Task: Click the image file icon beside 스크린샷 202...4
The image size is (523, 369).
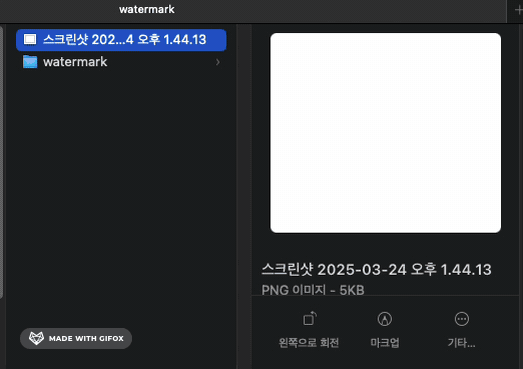Action: click(x=30, y=39)
